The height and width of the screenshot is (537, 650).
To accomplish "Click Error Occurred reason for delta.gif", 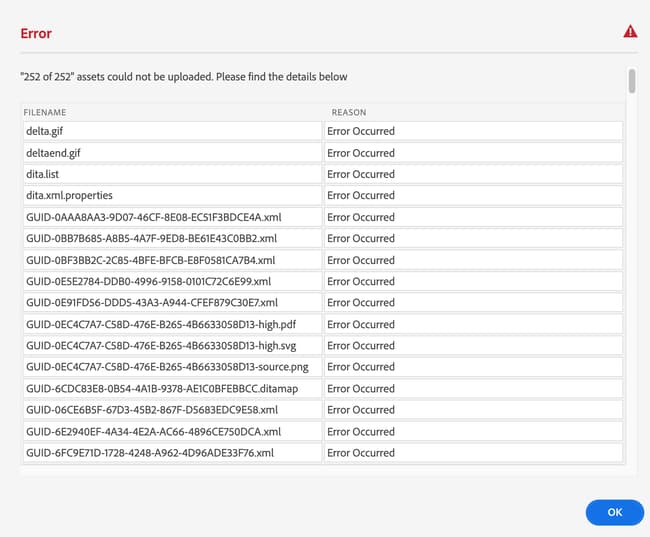I will [473, 131].
